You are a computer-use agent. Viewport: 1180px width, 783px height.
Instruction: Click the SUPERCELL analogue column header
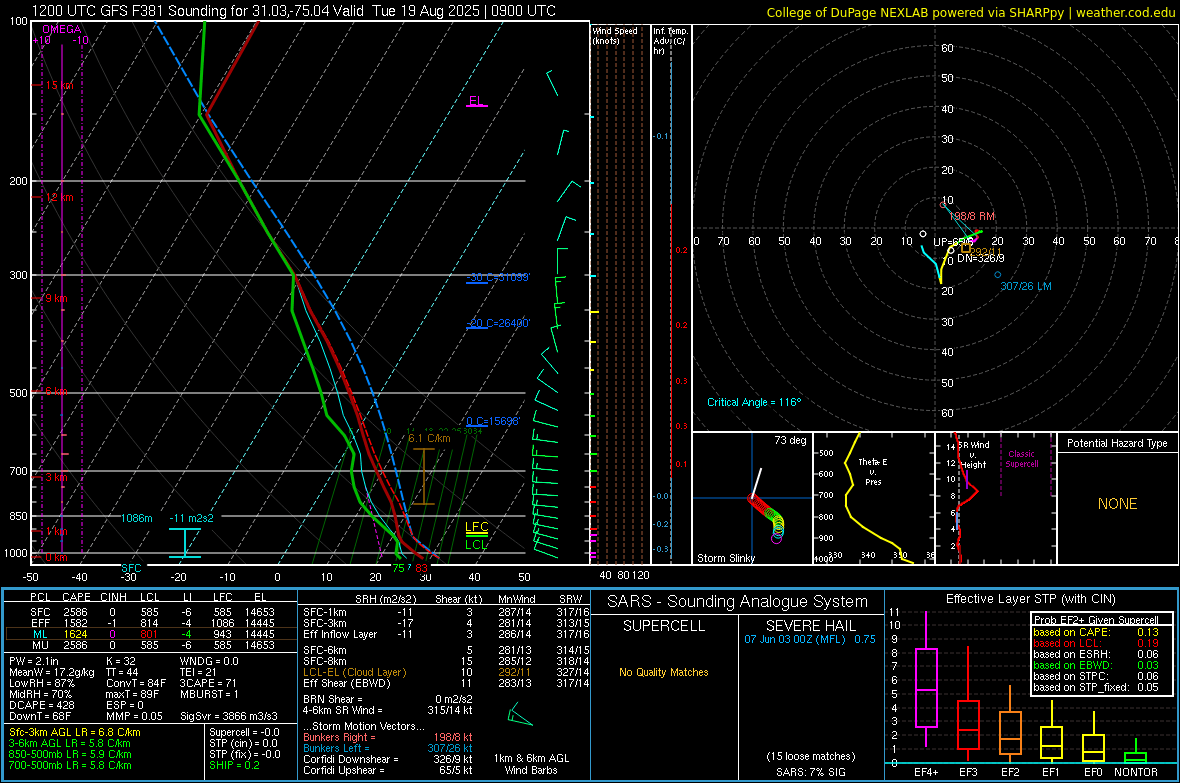click(x=664, y=626)
